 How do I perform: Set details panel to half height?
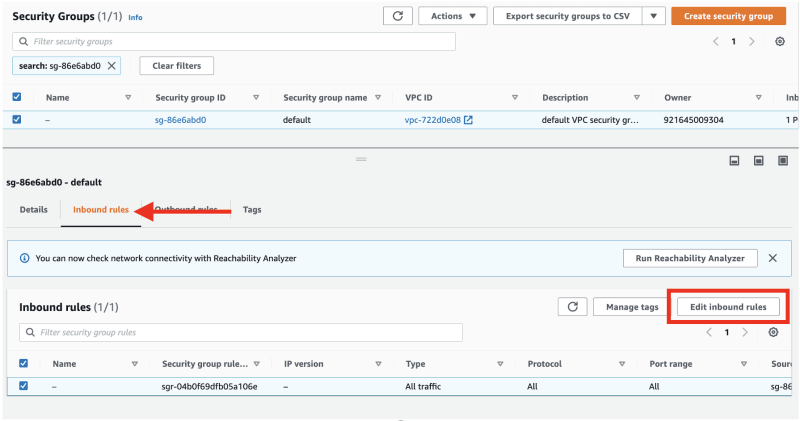pyautogui.click(x=759, y=161)
